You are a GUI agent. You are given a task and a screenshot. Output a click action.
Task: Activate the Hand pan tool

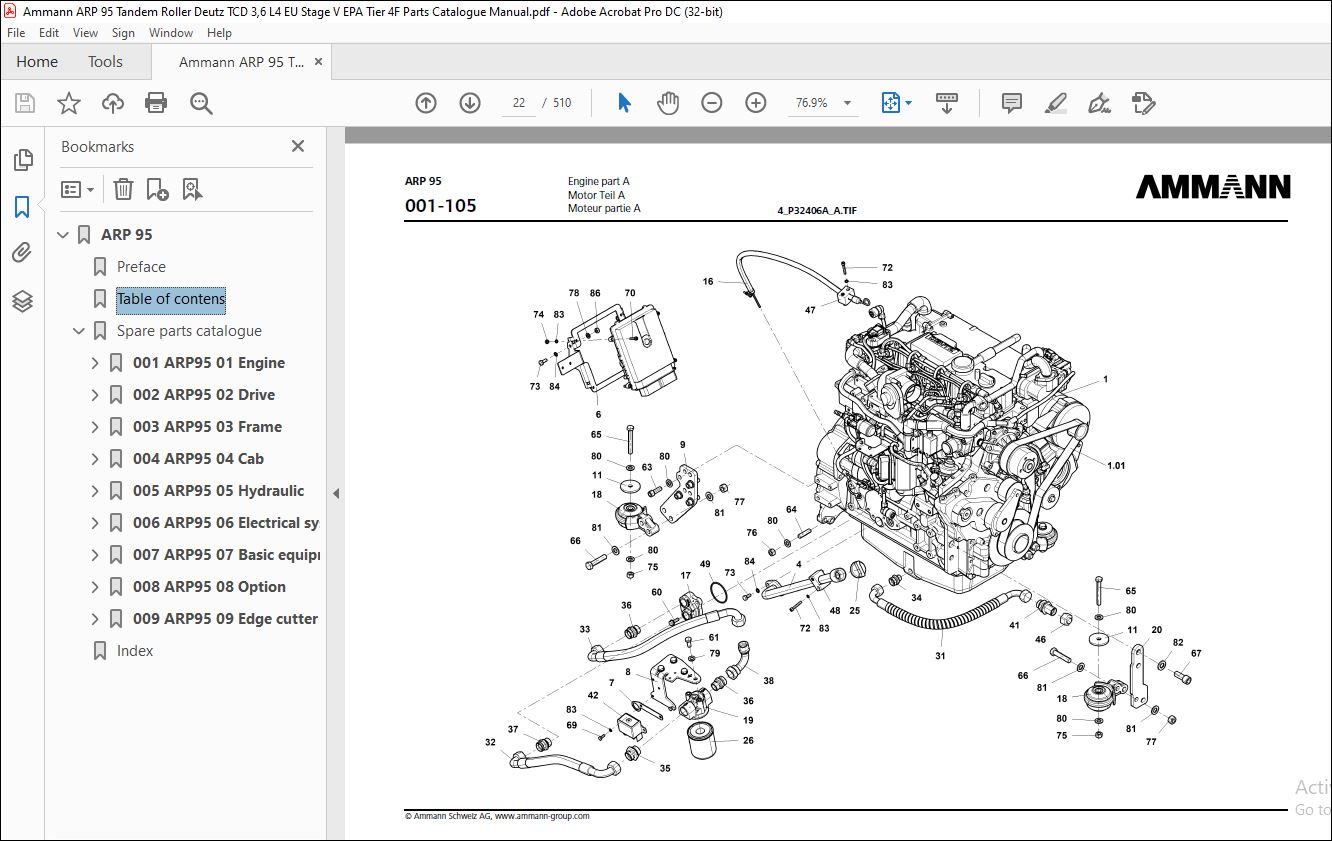point(668,103)
